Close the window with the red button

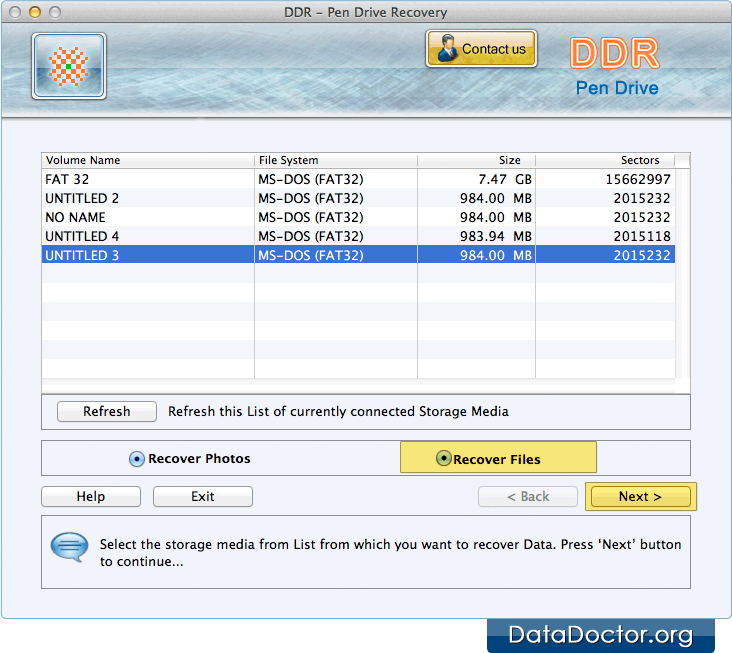[x=15, y=12]
